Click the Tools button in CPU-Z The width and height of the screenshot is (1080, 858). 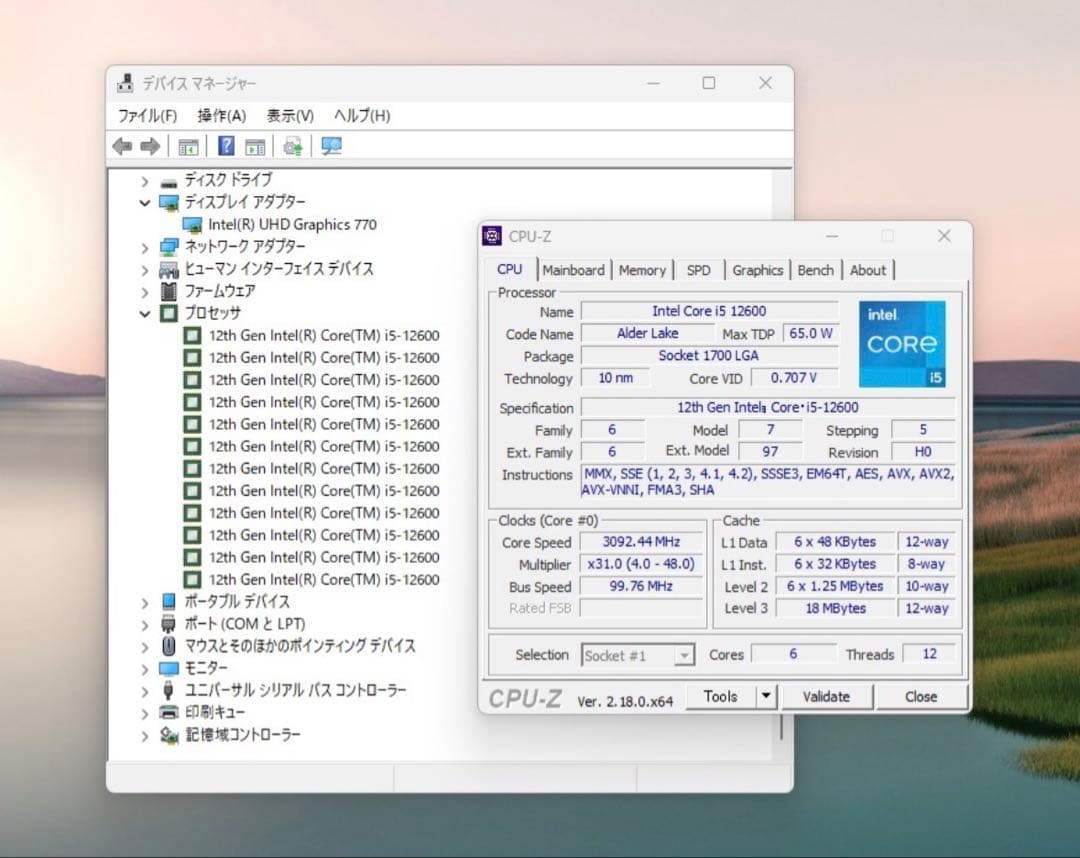pyautogui.click(x=720, y=696)
